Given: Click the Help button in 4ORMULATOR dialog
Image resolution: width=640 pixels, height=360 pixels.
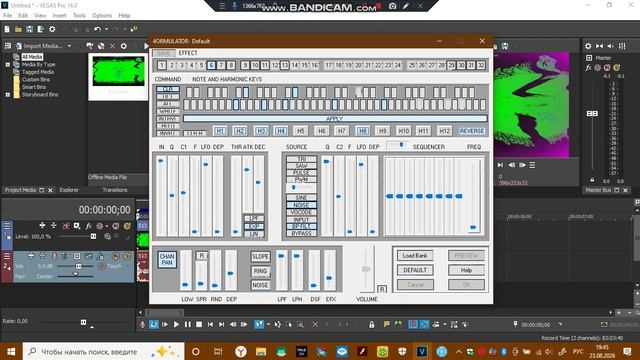Looking at the screenshot, I should (x=466, y=270).
